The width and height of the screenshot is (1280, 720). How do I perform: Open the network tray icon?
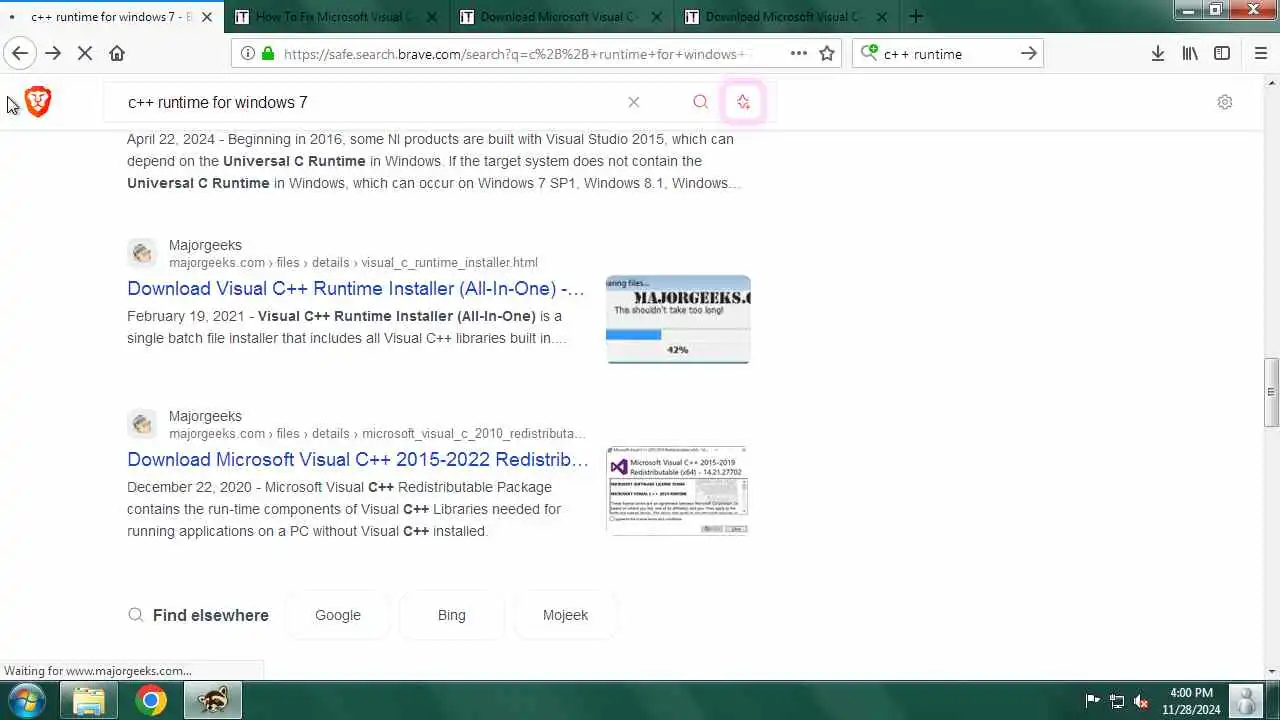point(1117,701)
